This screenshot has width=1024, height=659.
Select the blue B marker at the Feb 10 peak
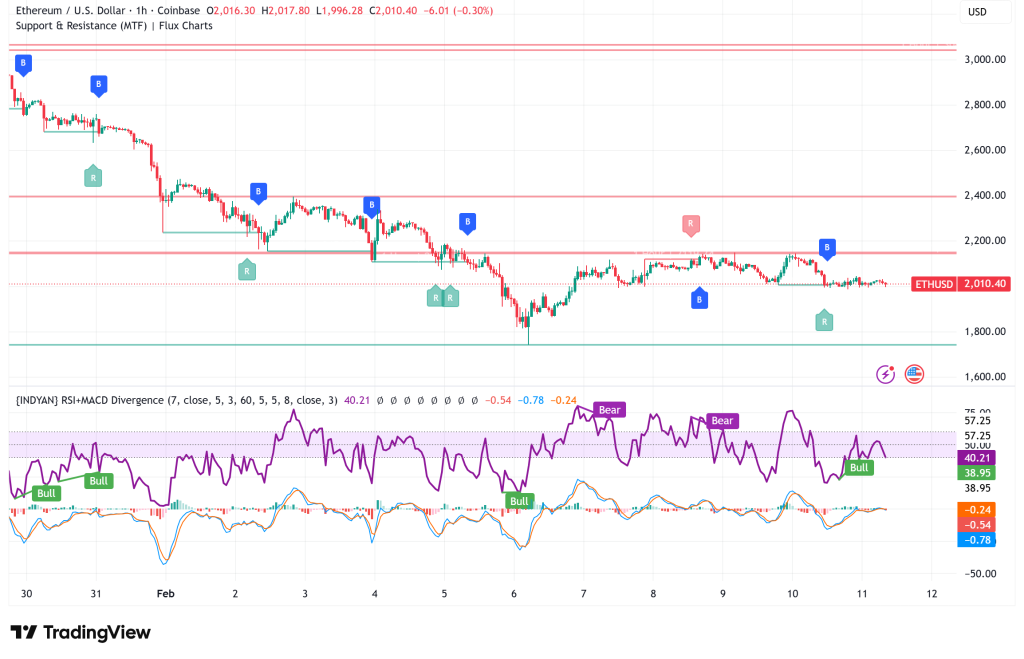click(x=826, y=247)
